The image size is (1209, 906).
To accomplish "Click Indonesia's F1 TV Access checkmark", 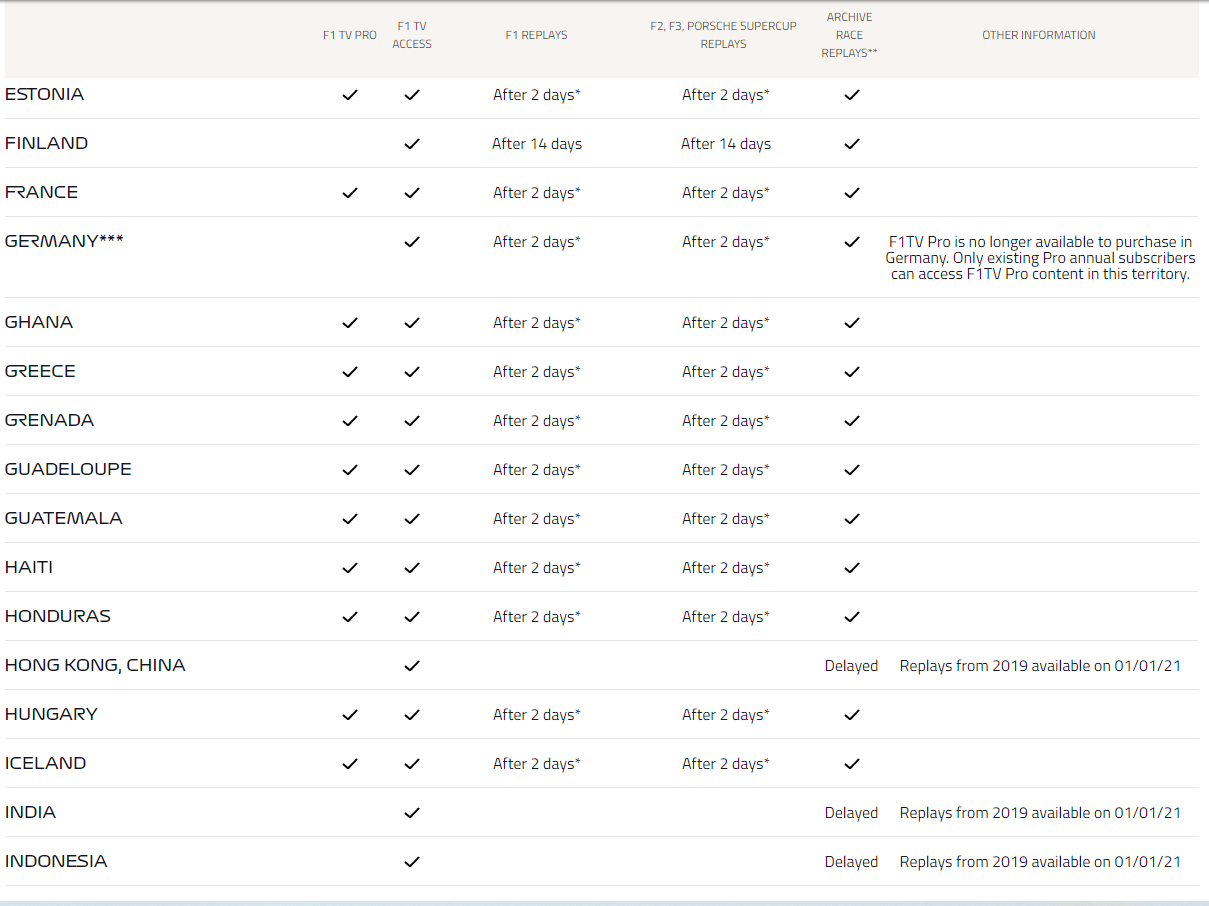I will tap(412, 862).
